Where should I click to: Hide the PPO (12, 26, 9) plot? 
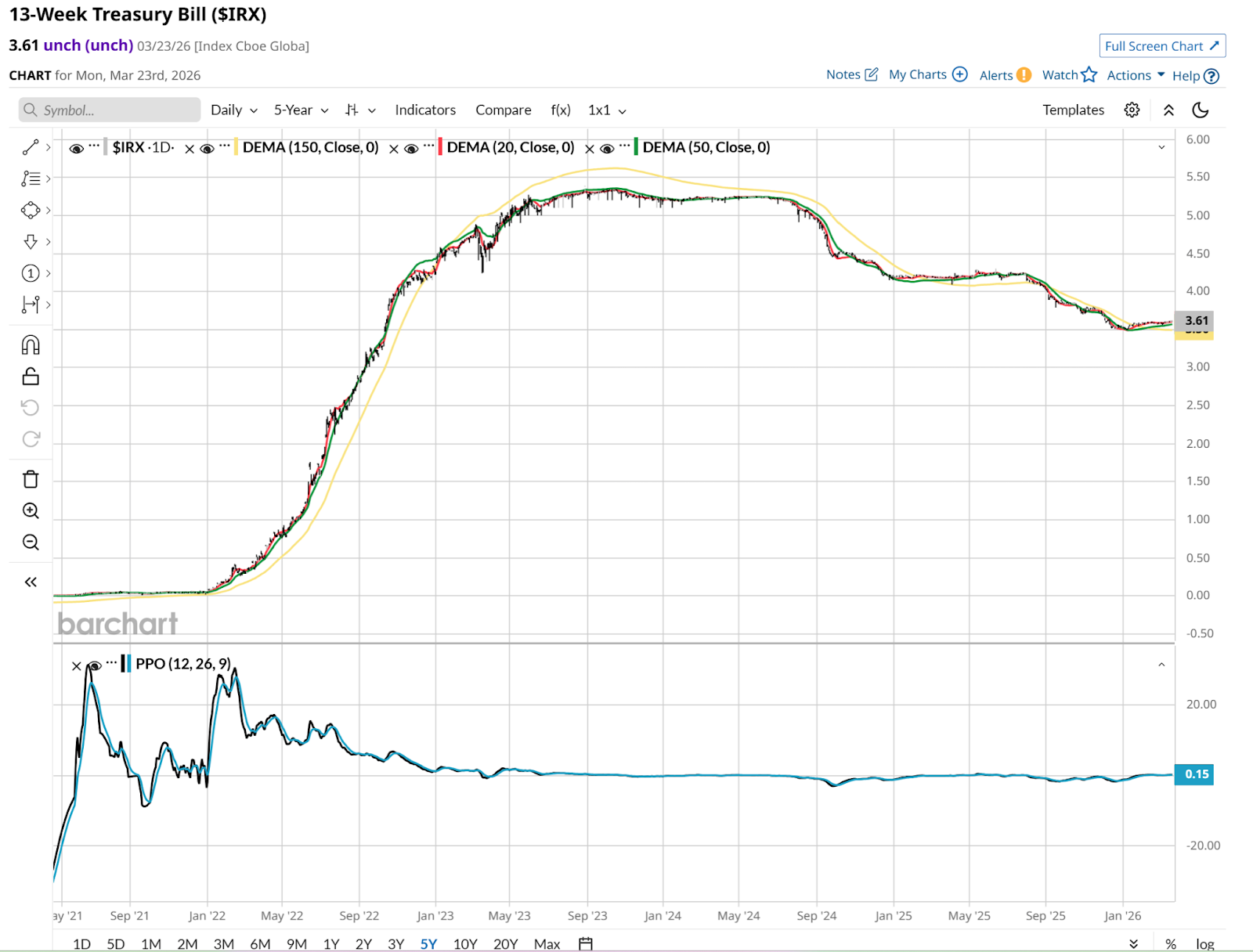pos(94,666)
